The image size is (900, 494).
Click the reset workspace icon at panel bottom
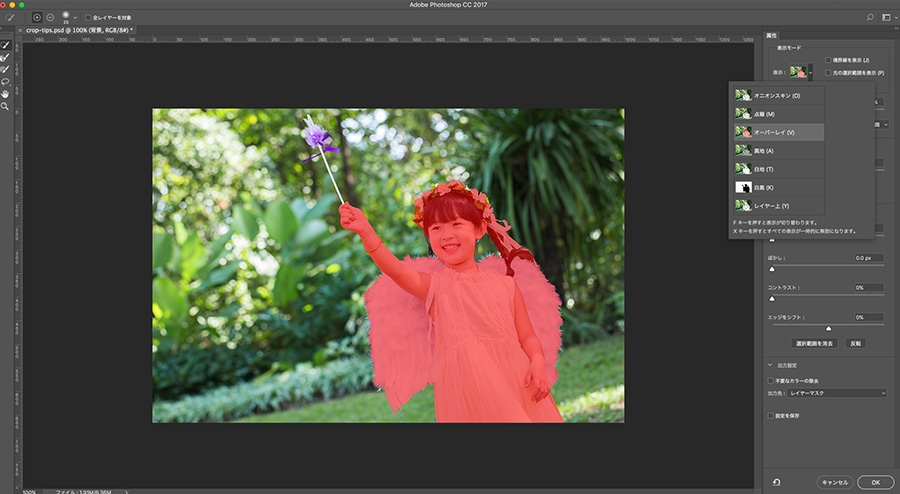tap(776, 483)
